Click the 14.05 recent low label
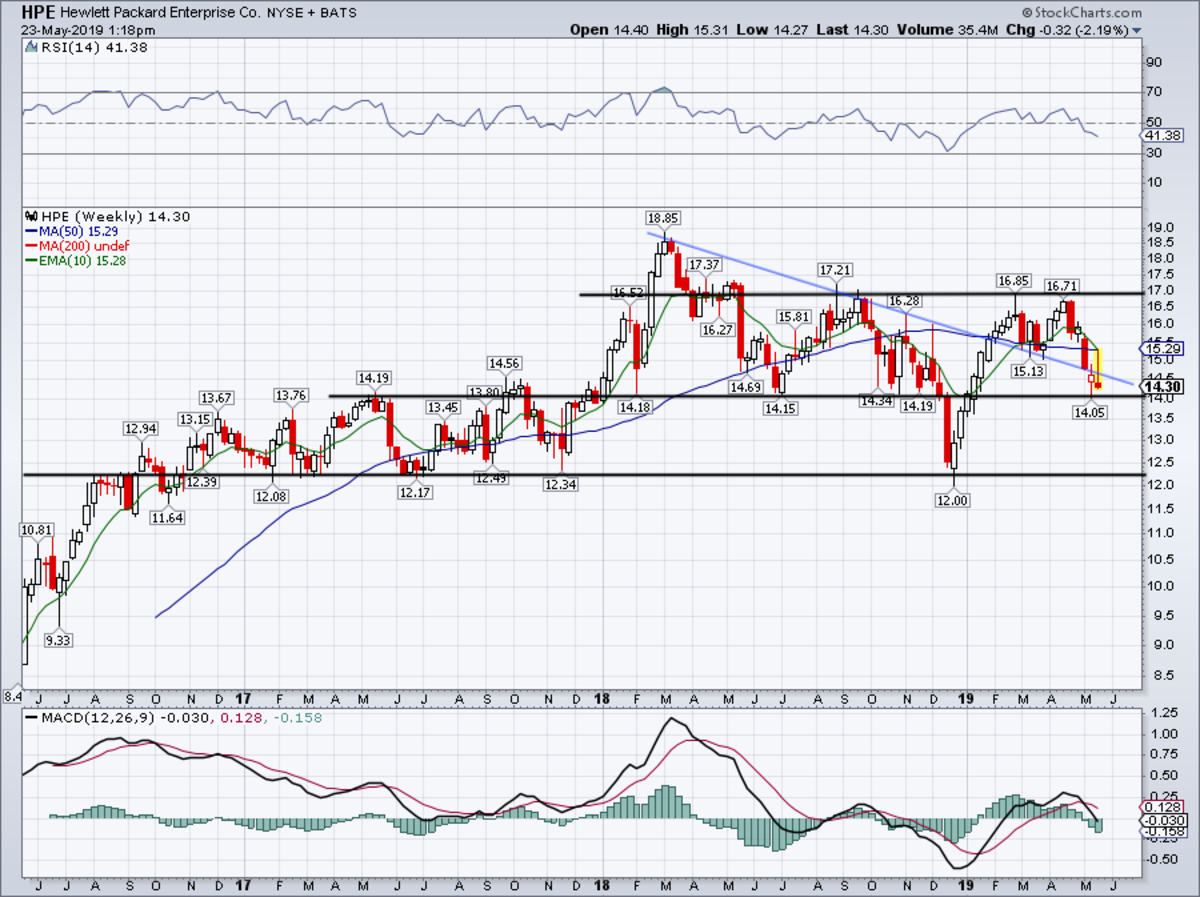Viewport: 1200px width, 897px height. (1089, 411)
